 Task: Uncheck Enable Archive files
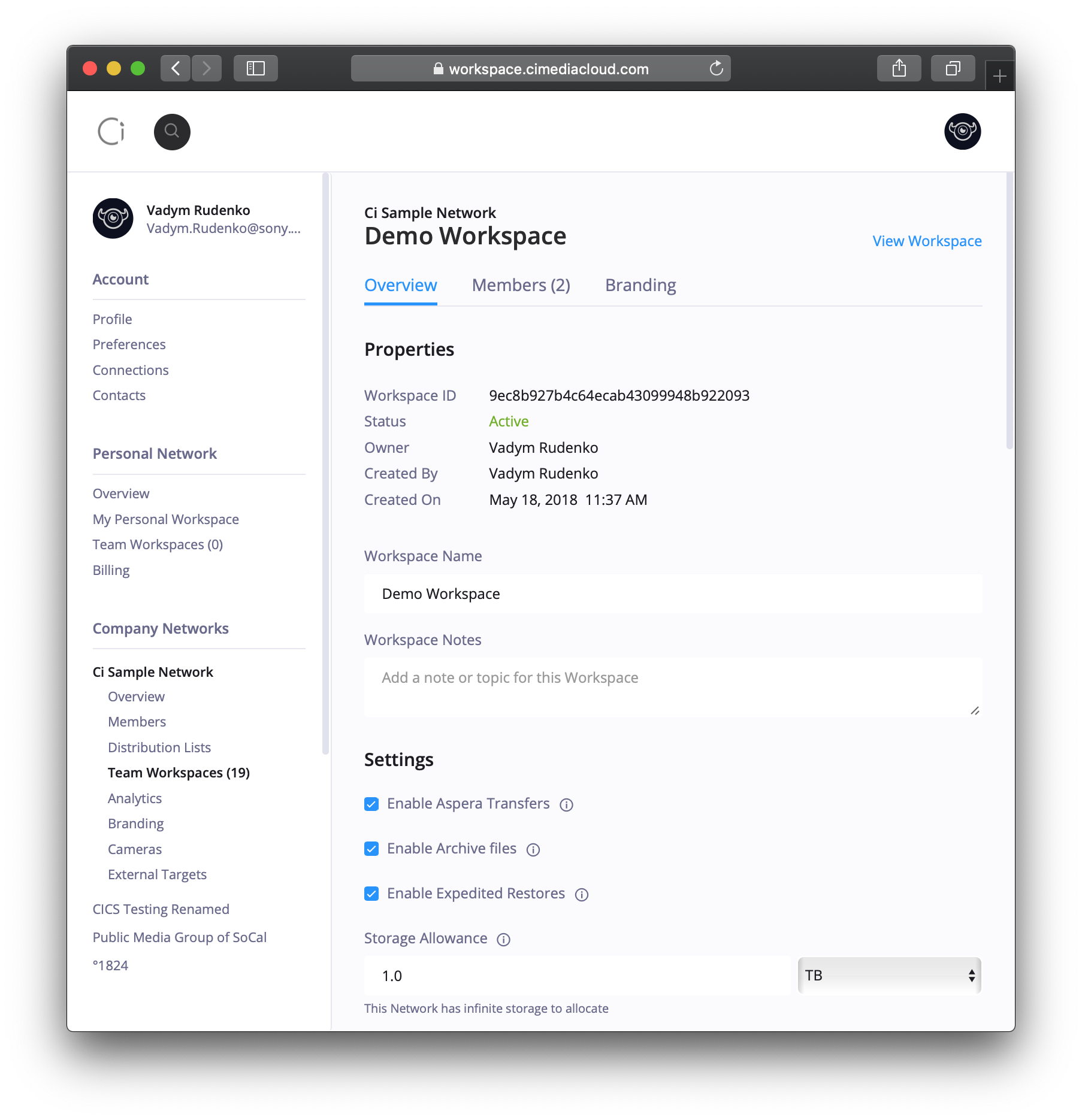coord(371,849)
